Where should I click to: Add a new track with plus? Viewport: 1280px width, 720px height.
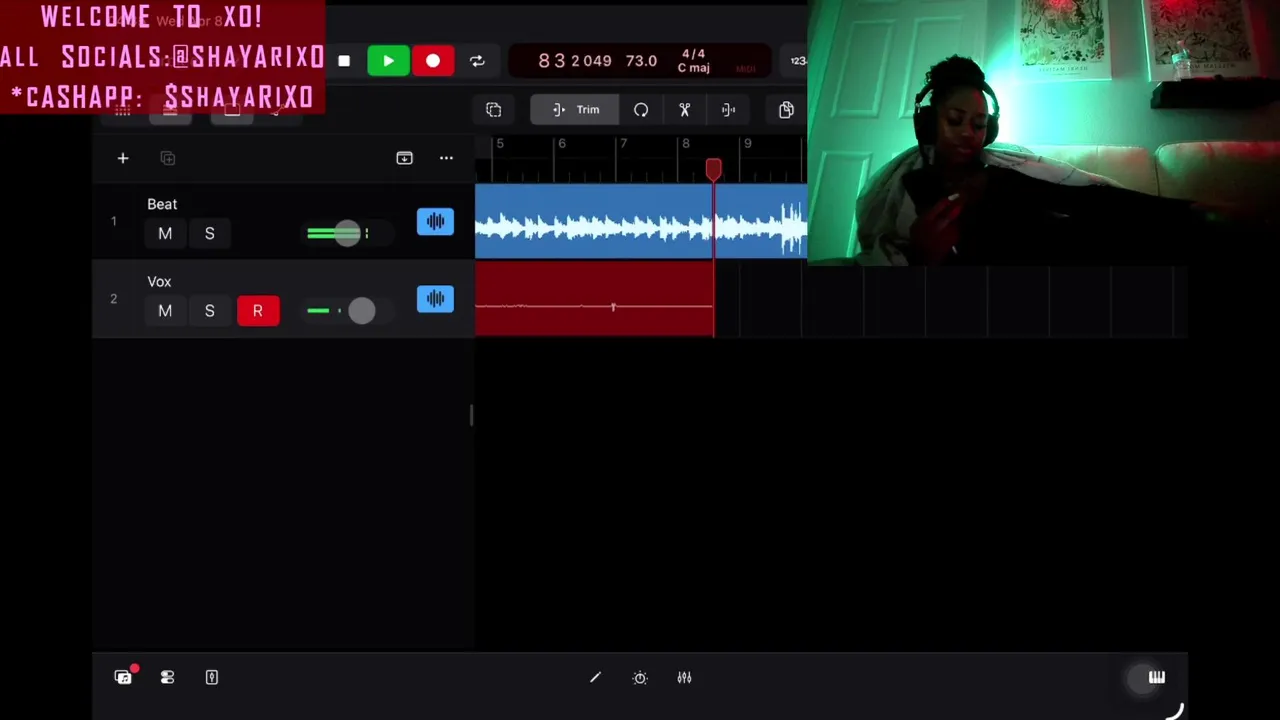tap(123, 158)
